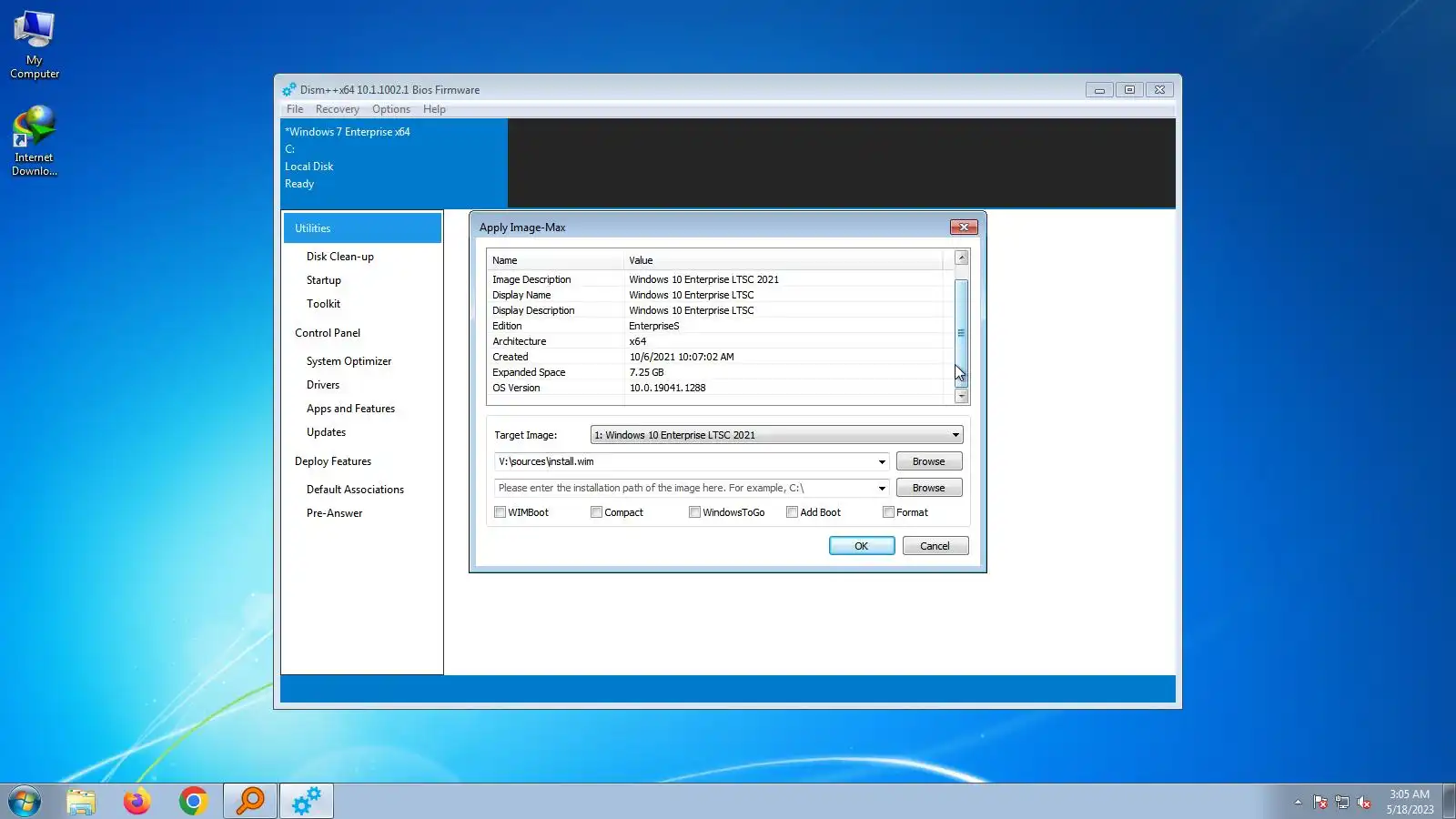The width and height of the screenshot is (1456, 819).
Task: Click the Name column header
Action: point(555,260)
